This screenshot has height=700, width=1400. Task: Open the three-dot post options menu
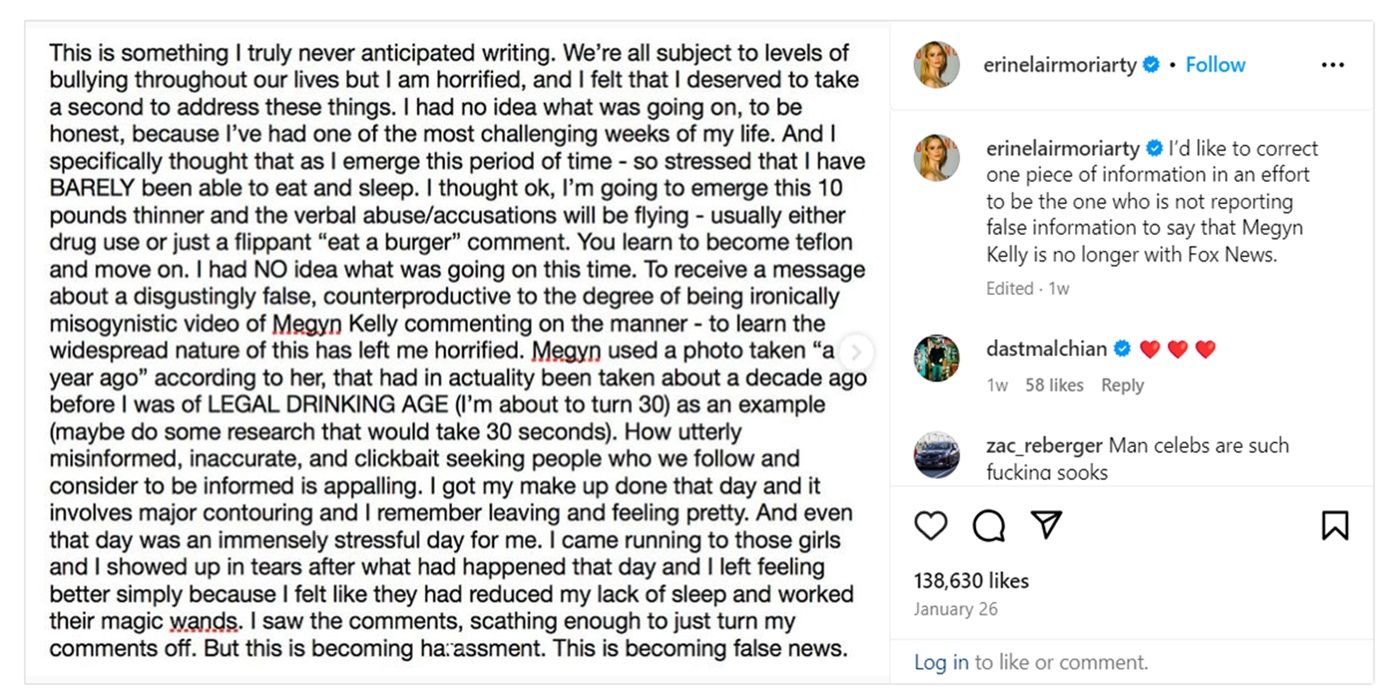point(1333,63)
